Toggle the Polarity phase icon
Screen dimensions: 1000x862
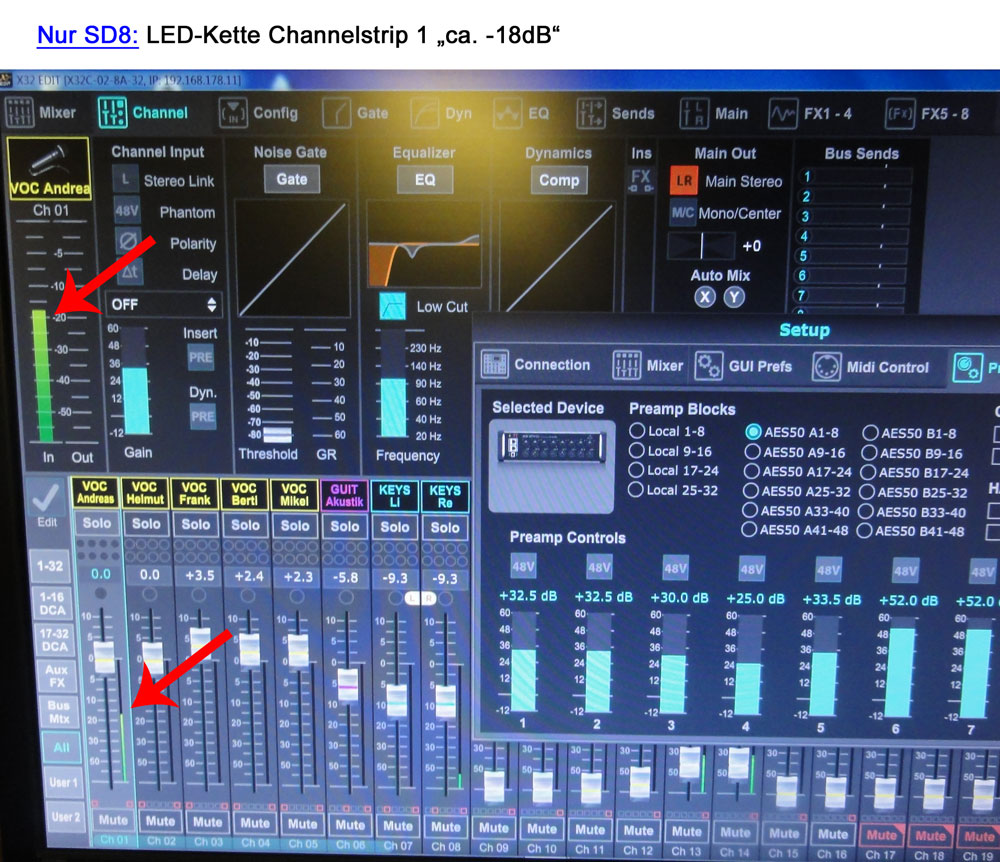(x=128, y=242)
